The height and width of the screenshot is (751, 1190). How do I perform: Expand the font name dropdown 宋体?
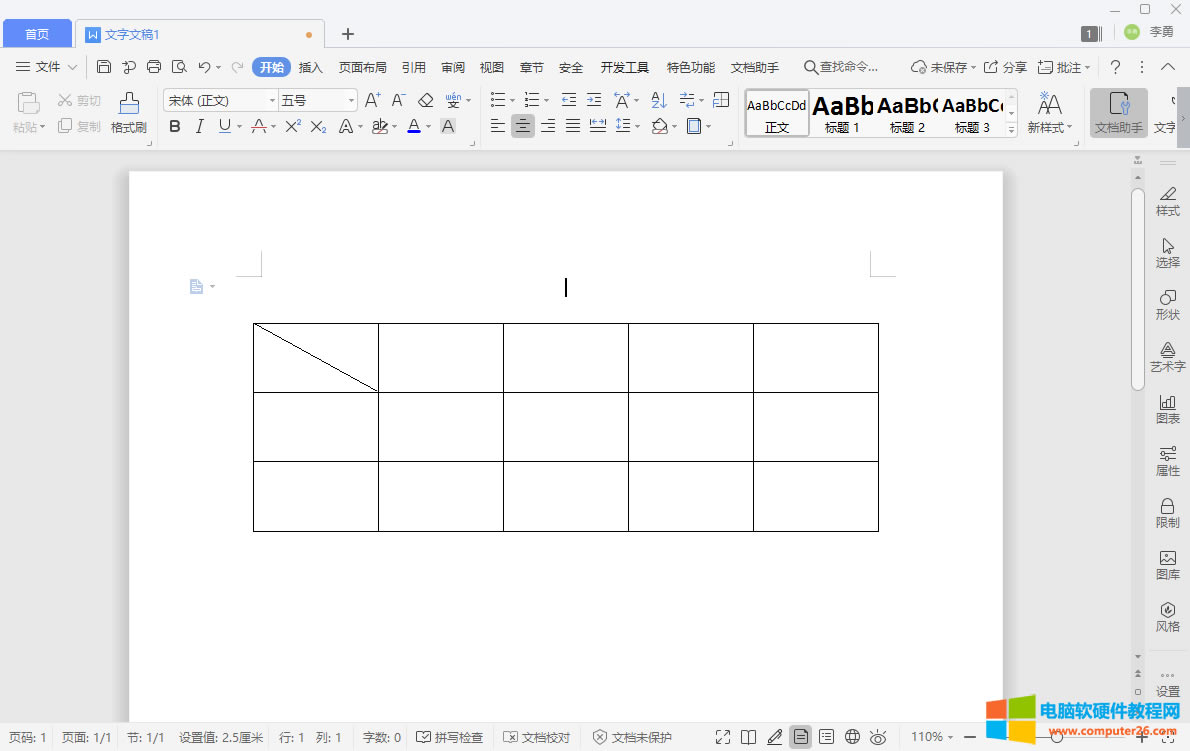pyautogui.click(x=272, y=100)
